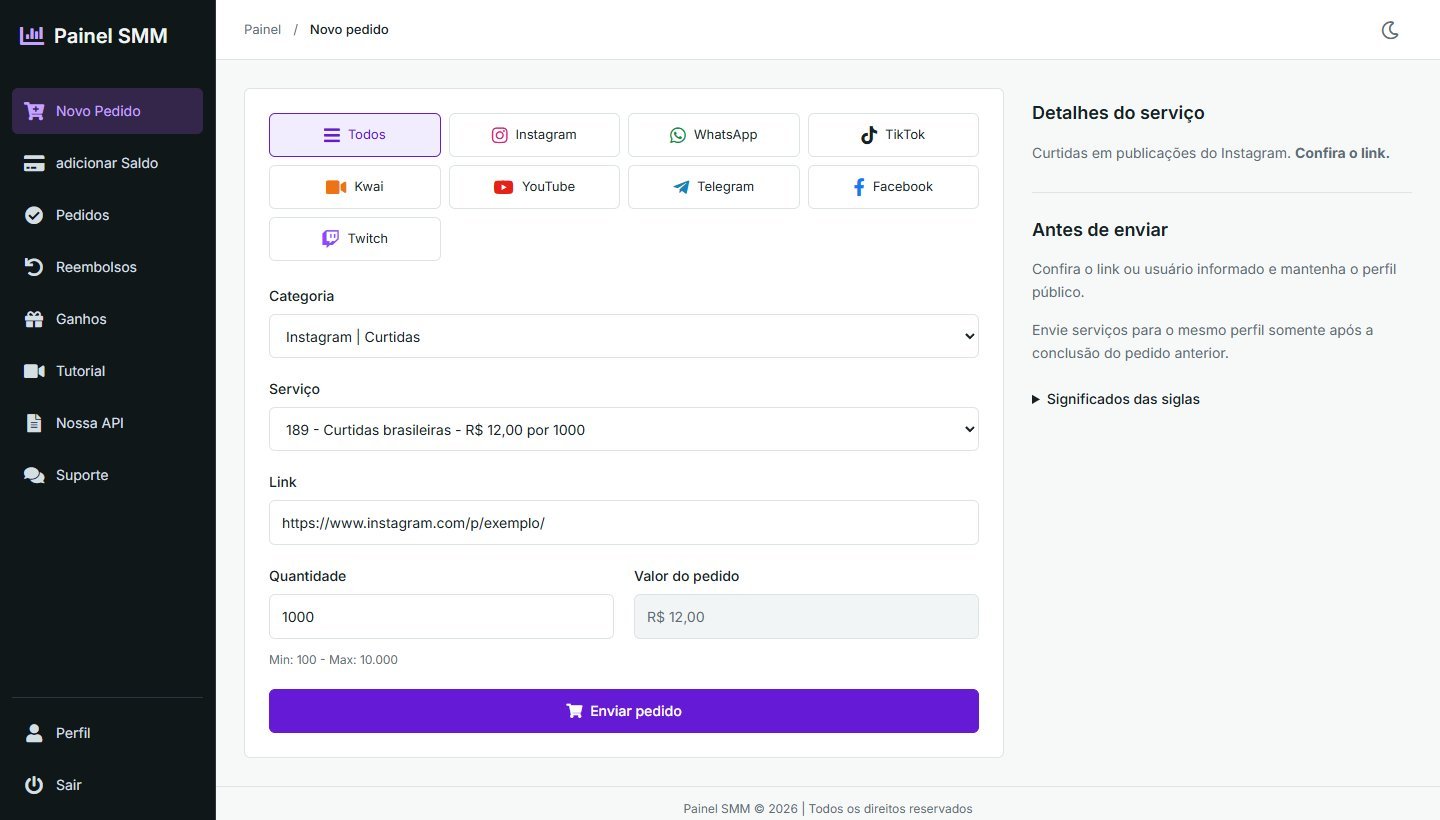Viewport: 1440px width, 820px height.
Task: Open Reembolsos page from the sidebar
Action: (107, 267)
